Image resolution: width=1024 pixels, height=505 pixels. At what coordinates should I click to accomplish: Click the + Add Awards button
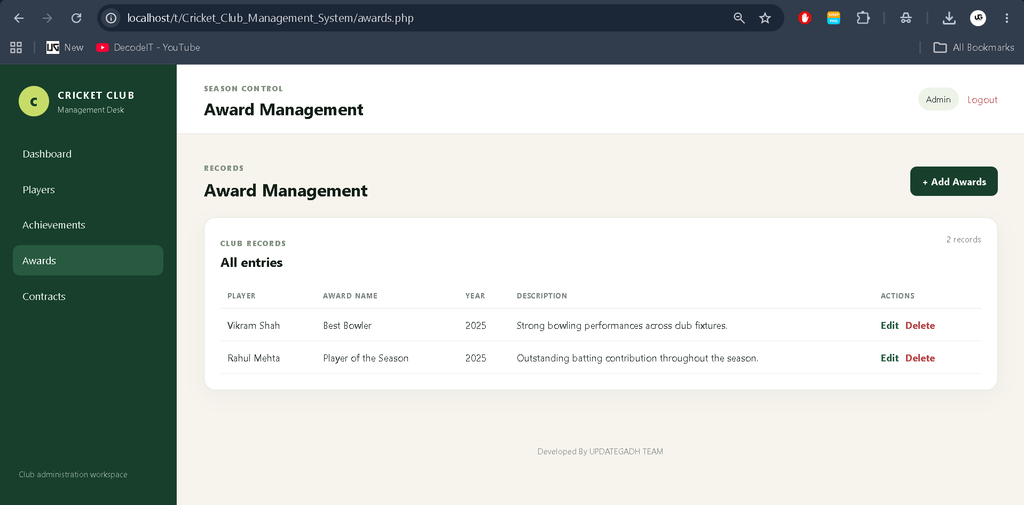point(954,182)
